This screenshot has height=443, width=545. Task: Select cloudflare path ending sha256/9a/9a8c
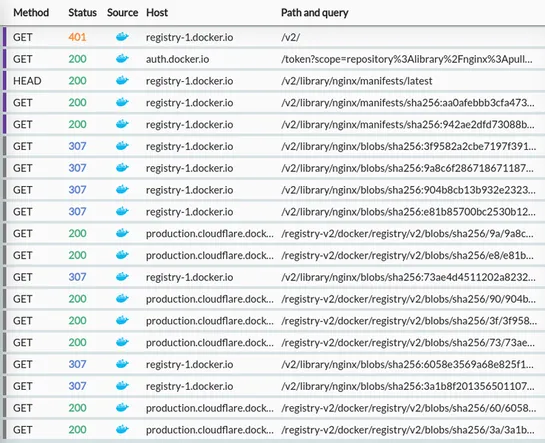407,233
